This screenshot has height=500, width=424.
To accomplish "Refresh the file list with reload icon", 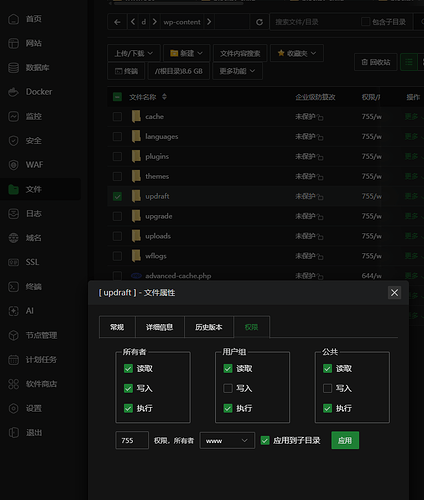I will 259,22.
